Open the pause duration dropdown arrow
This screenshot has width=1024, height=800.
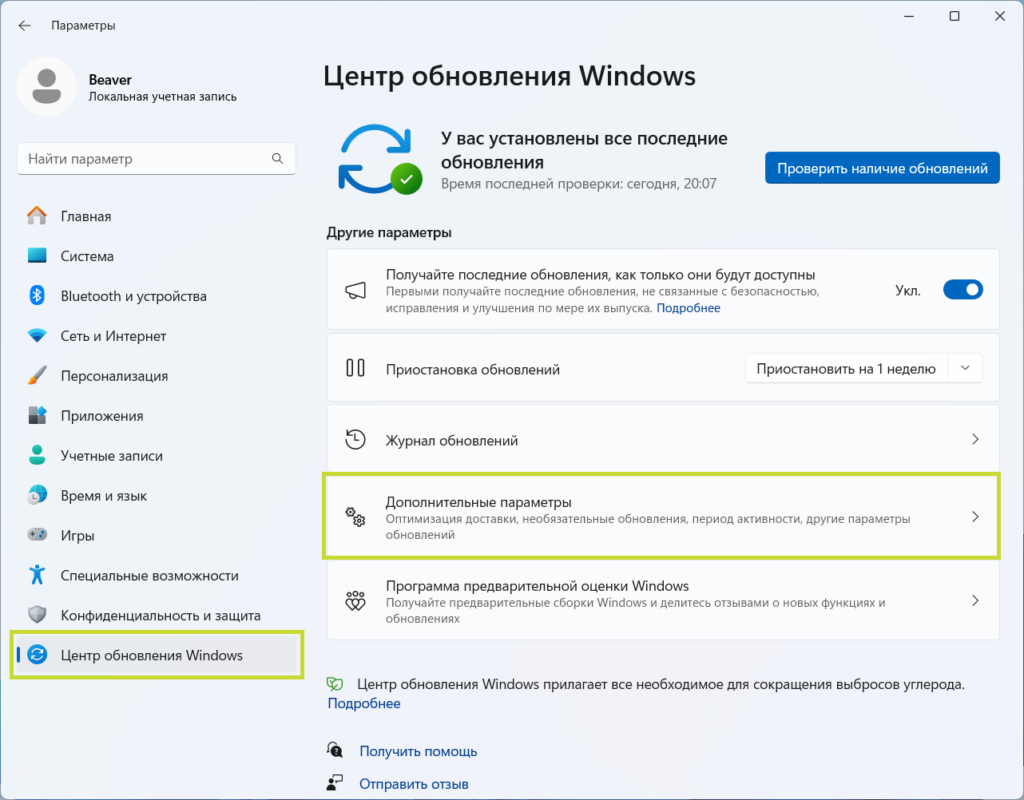965,368
